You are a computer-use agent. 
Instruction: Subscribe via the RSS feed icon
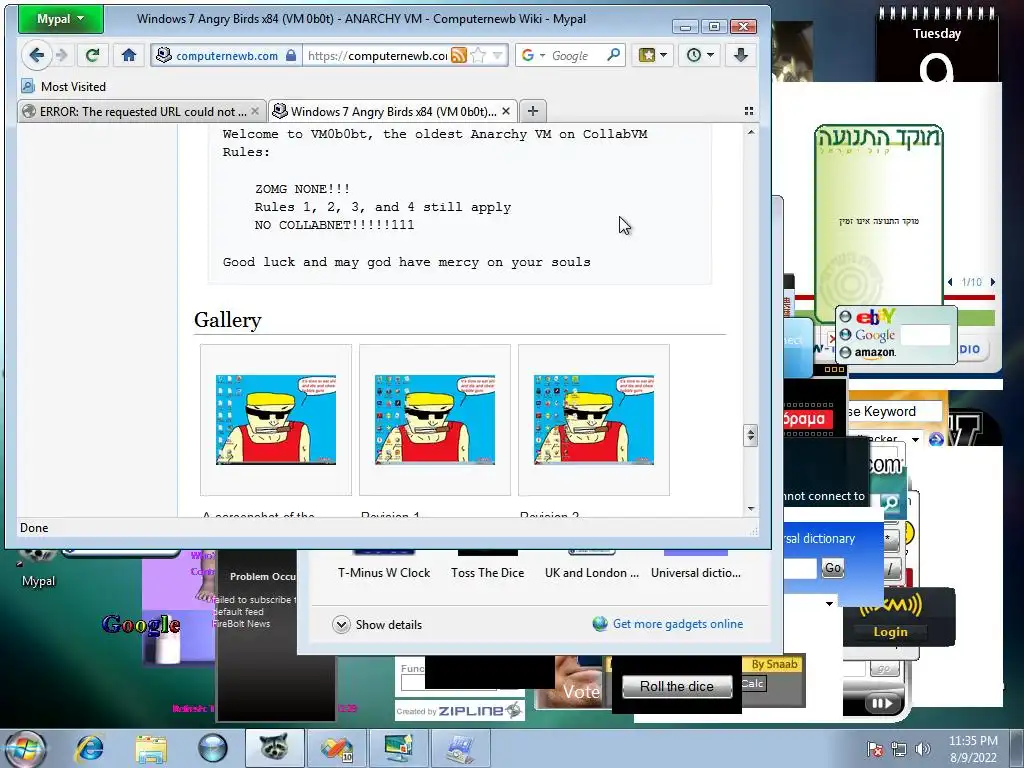click(x=459, y=56)
